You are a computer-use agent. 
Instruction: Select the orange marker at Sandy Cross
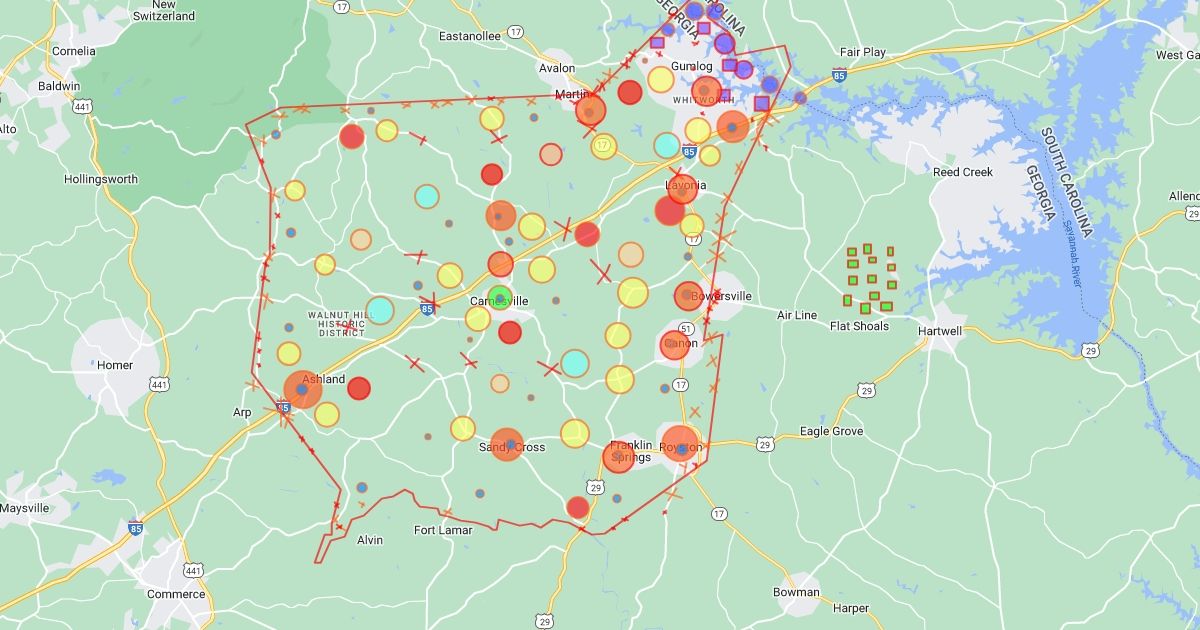click(x=507, y=444)
